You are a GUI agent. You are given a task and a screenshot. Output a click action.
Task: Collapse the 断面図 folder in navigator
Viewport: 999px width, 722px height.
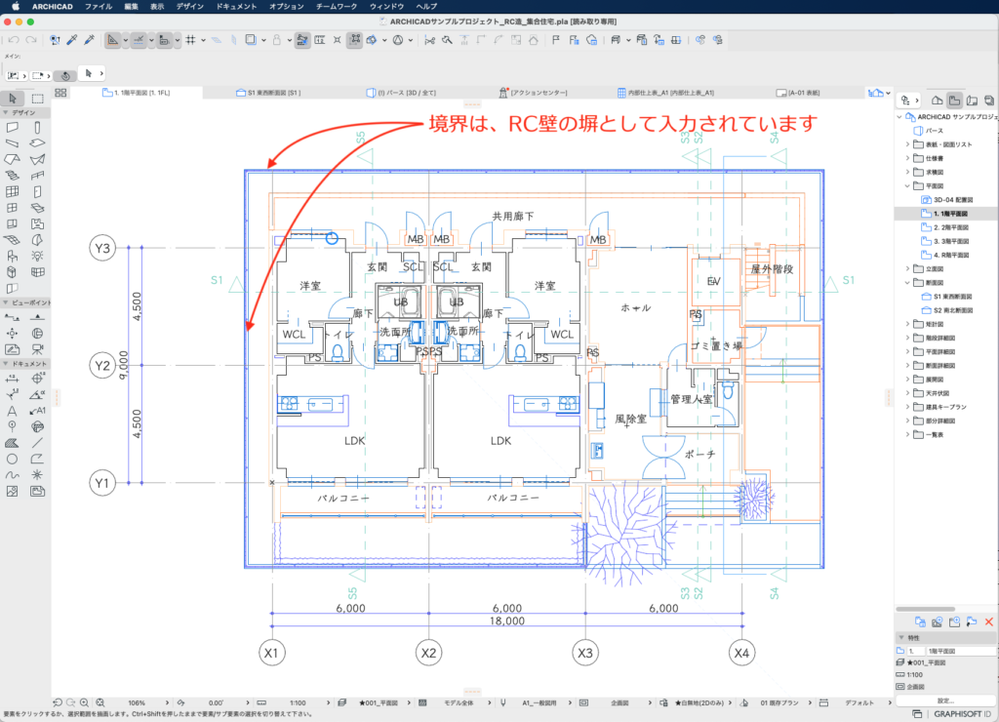907,282
